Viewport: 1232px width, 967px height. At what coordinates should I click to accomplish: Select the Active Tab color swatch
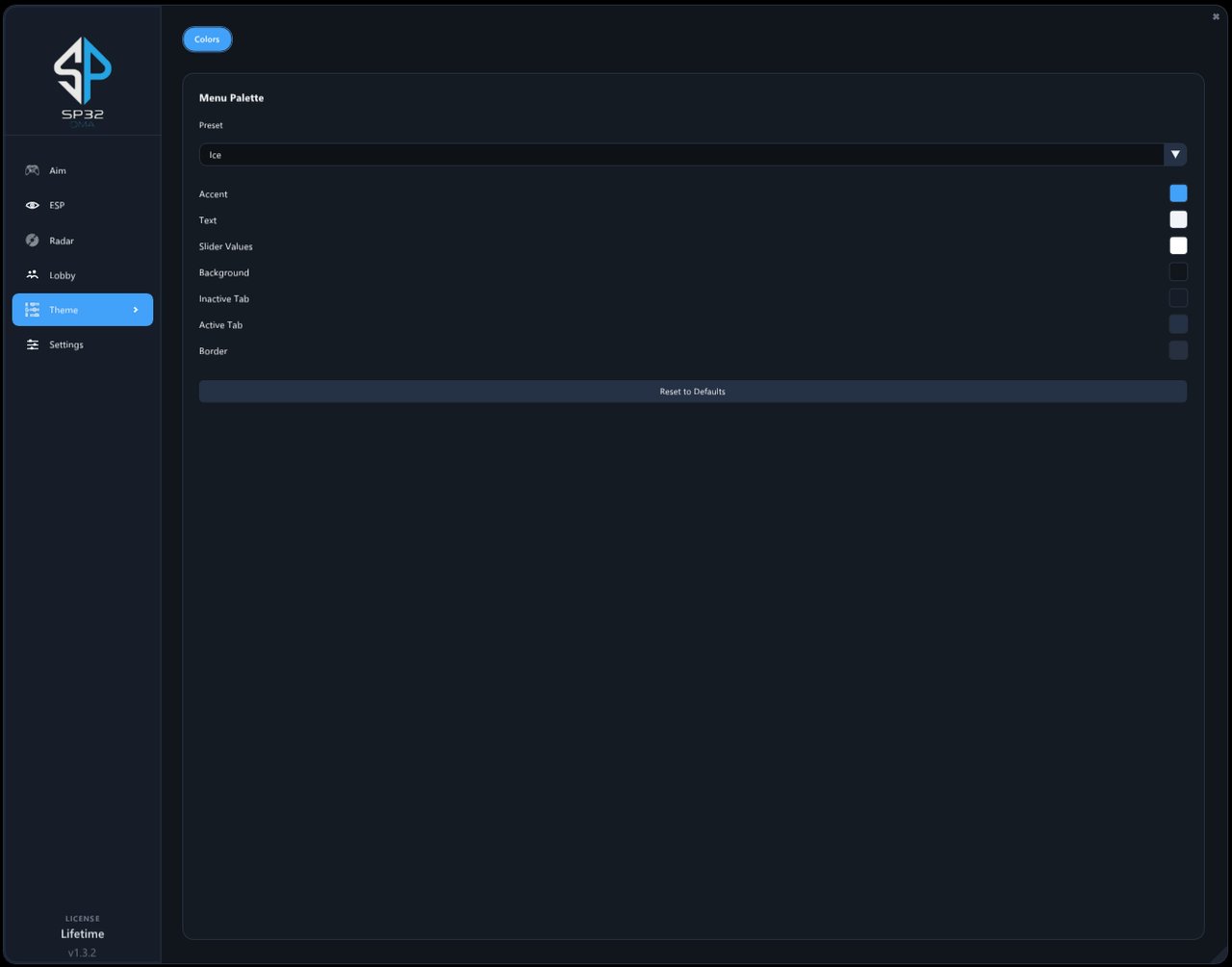tap(1178, 324)
